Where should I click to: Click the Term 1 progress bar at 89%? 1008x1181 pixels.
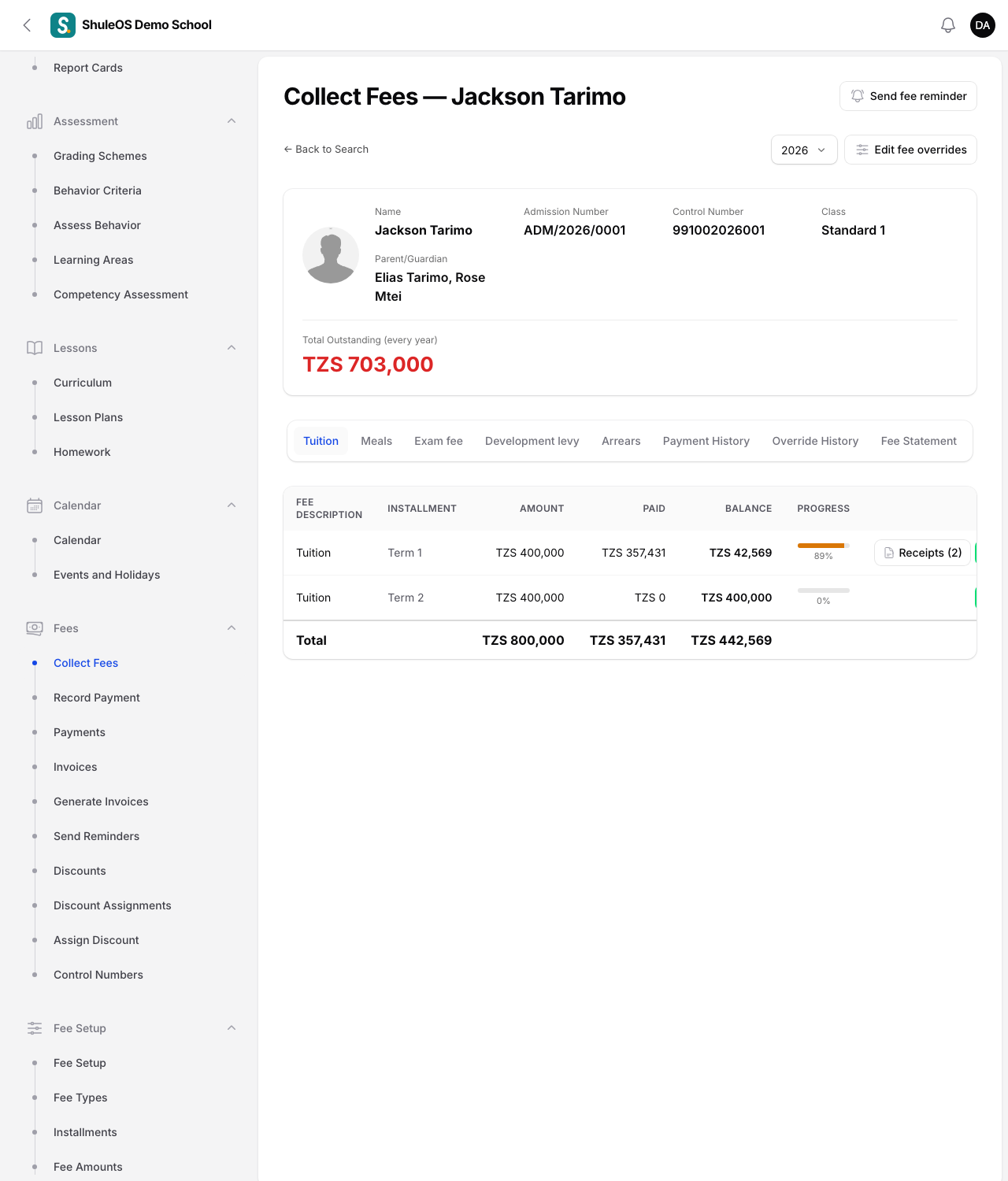pos(824,546)
